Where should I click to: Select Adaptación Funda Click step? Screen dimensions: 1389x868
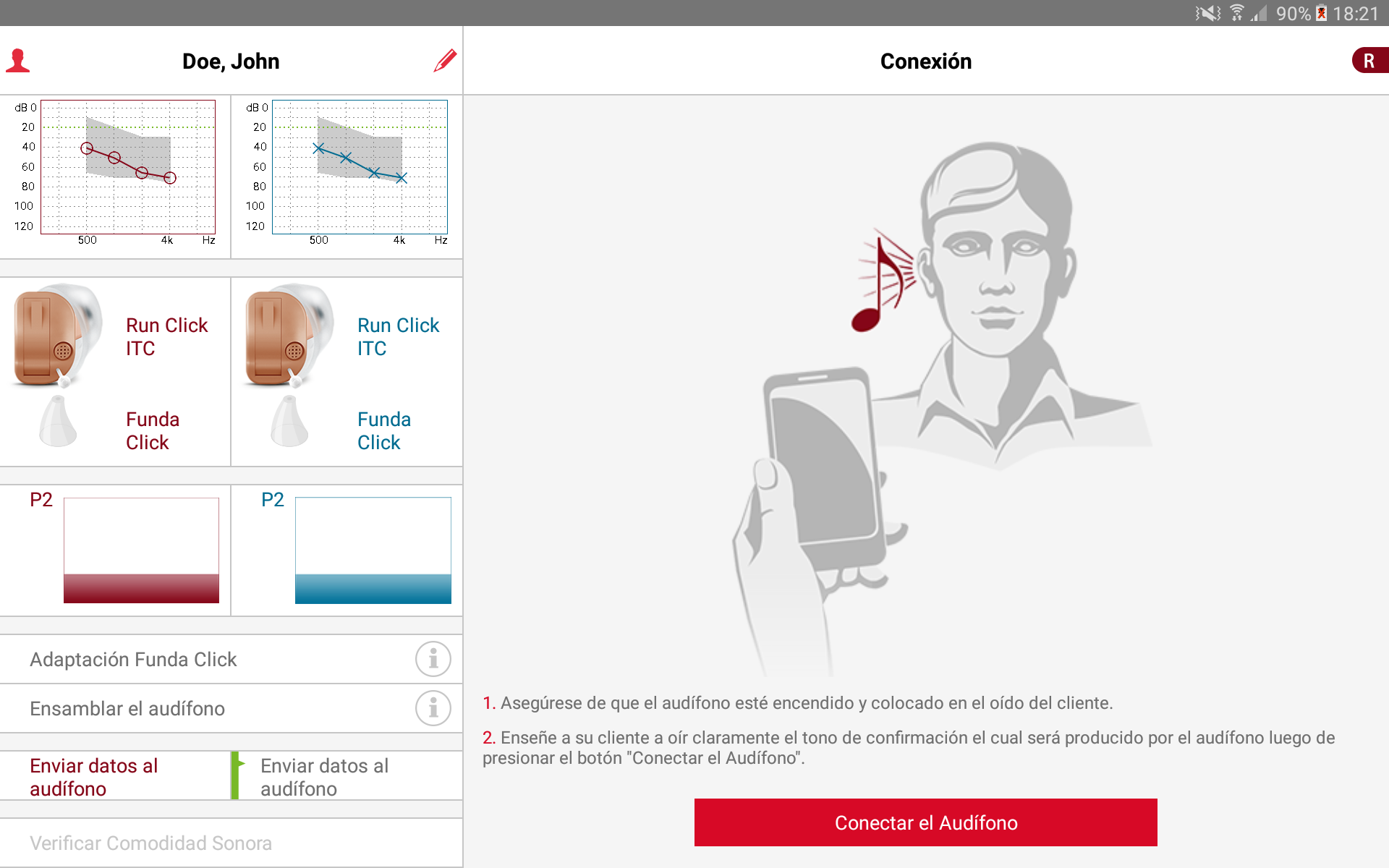tap(231, 659)
